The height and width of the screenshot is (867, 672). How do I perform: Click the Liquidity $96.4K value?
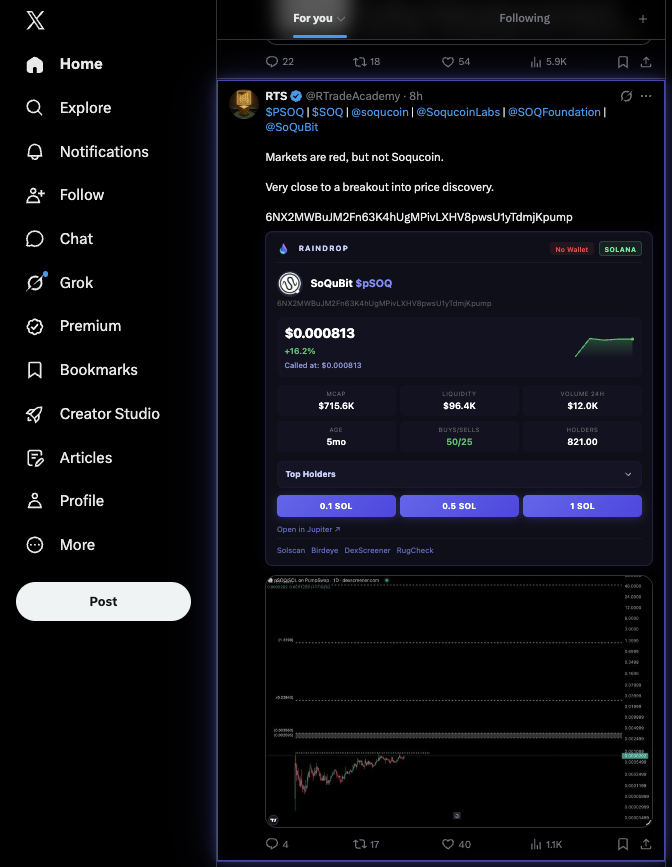click(459, 406)
